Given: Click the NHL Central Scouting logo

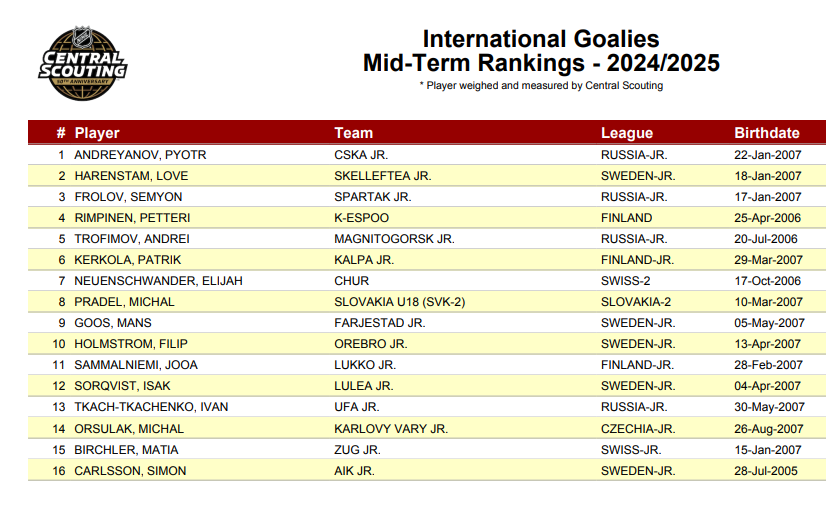Looking at the screenshot, I should [x=83, y=62].
